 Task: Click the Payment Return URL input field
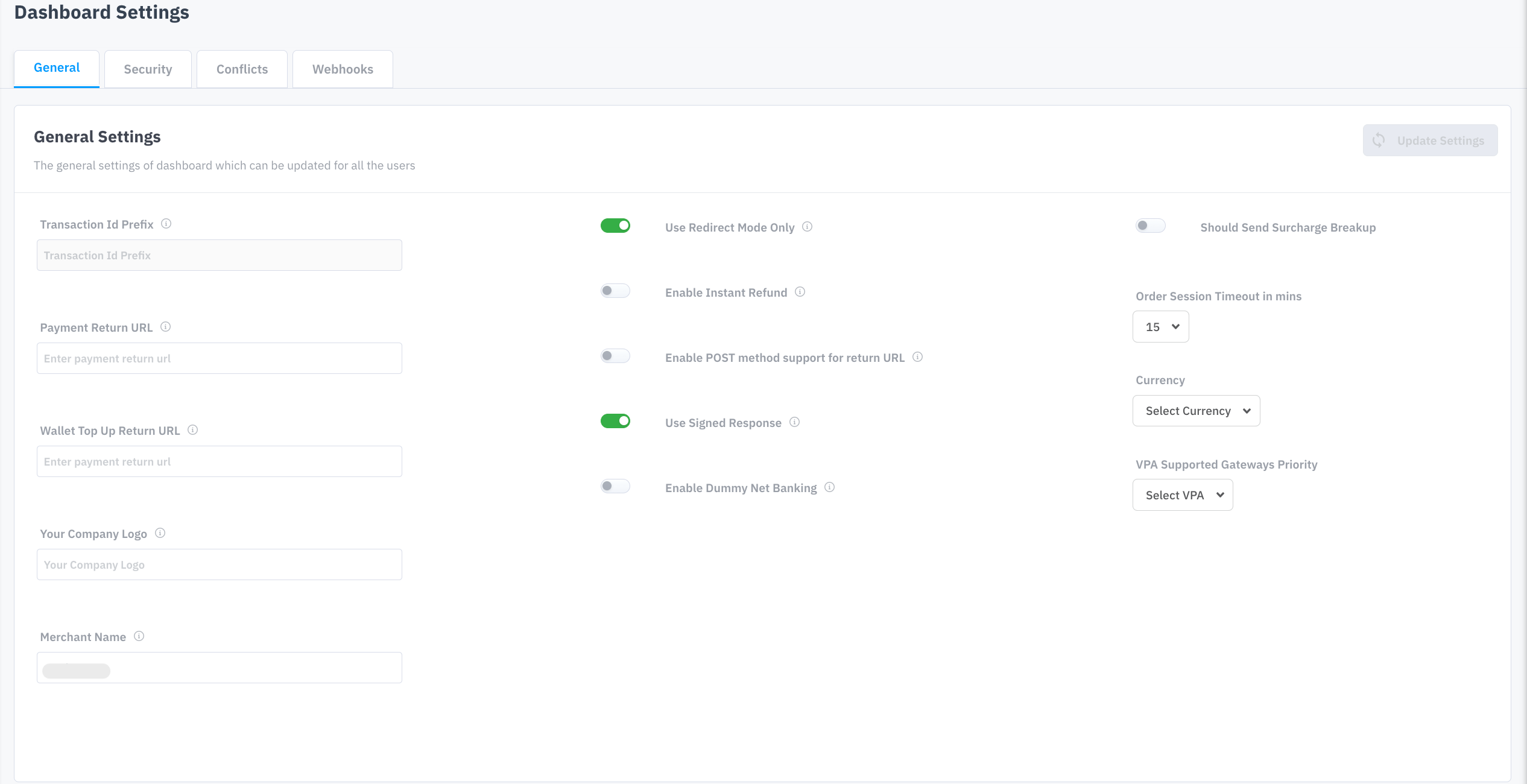(220, 359)
